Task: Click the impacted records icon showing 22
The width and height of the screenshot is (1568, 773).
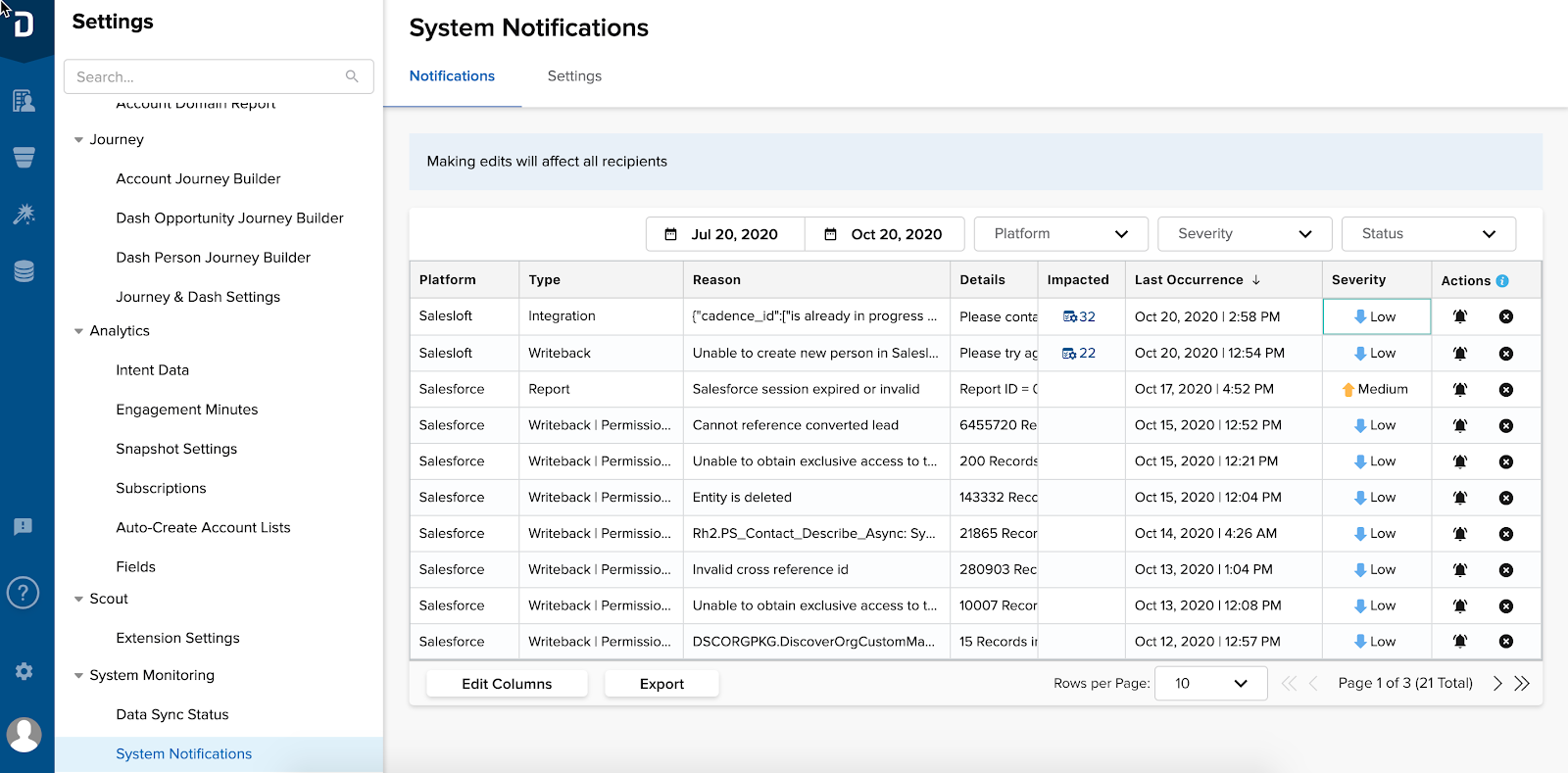Action: [1069, 353]
